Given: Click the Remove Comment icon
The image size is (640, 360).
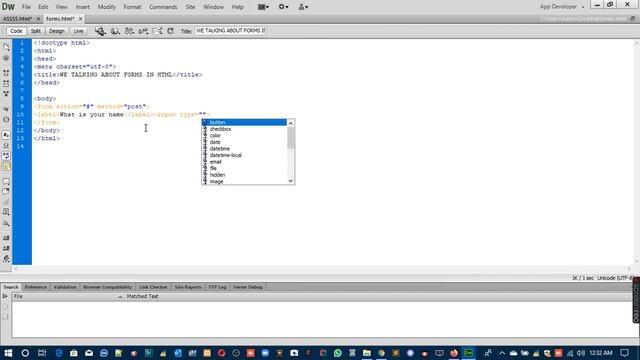Looking at the screenshot, I should tap(6, 191).
